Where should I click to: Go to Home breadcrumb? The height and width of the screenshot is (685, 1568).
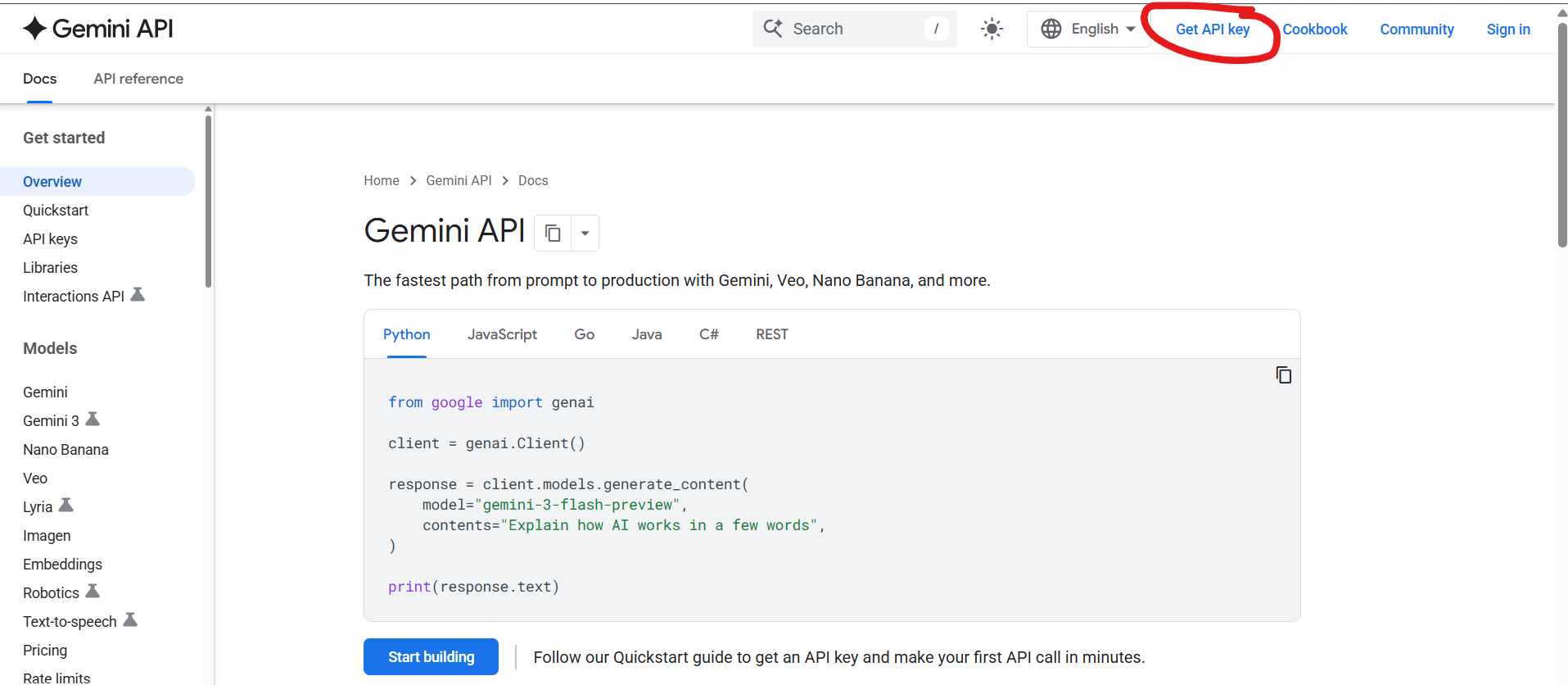(382, 180)
